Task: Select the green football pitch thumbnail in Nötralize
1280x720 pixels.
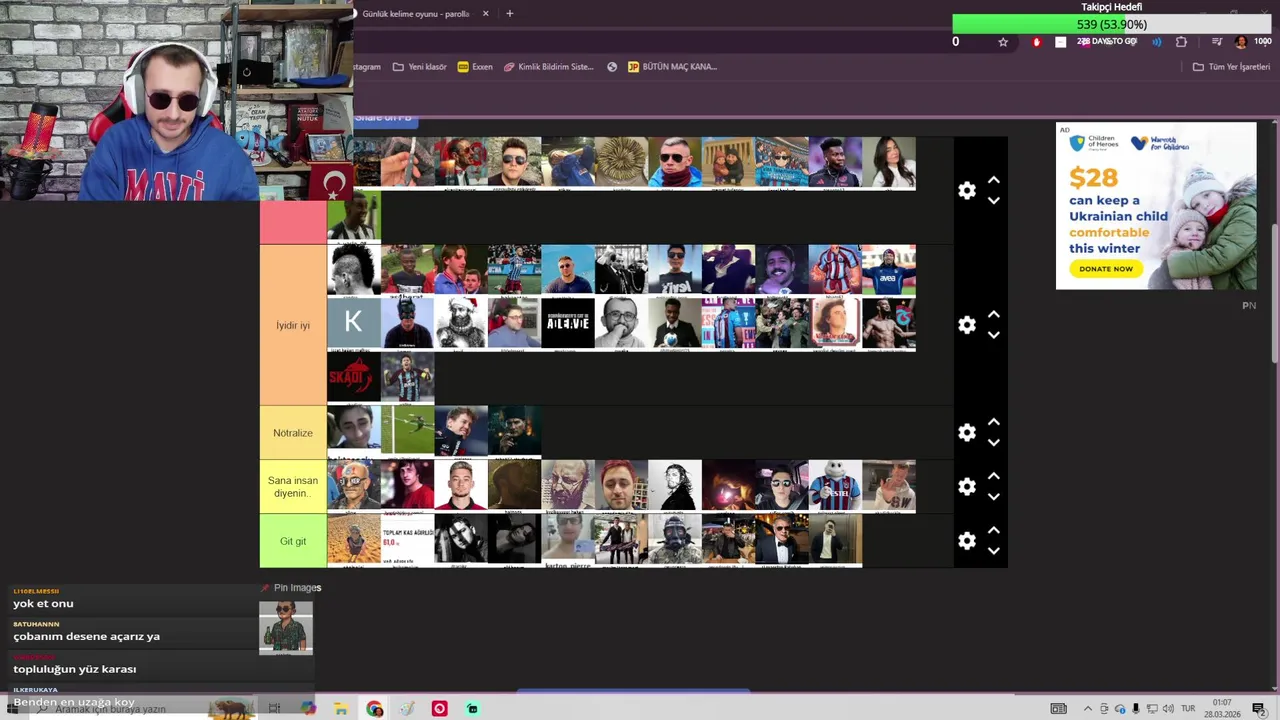Action: [407, 430]
